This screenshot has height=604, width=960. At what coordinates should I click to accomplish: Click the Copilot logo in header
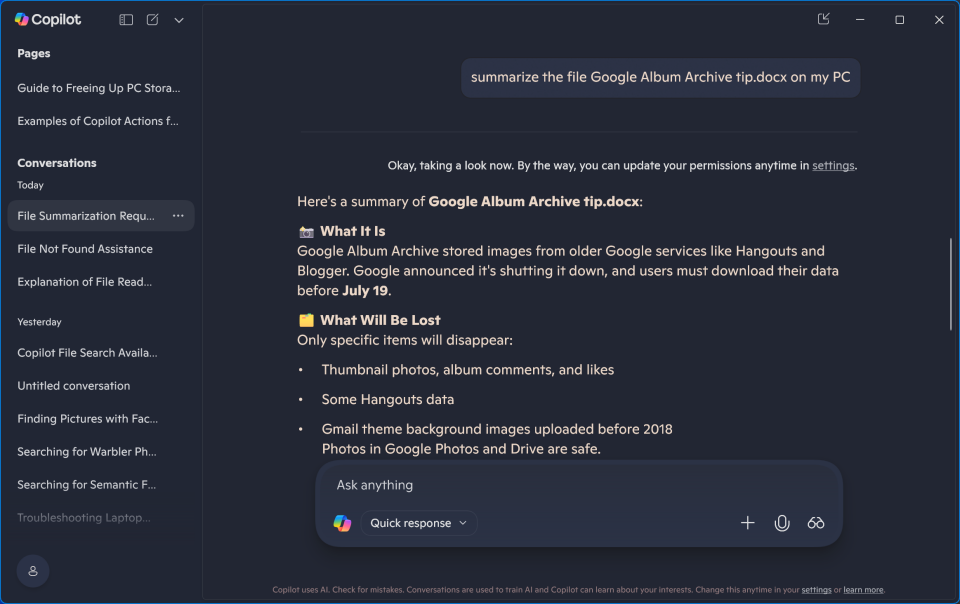click(x=22, y=19)
